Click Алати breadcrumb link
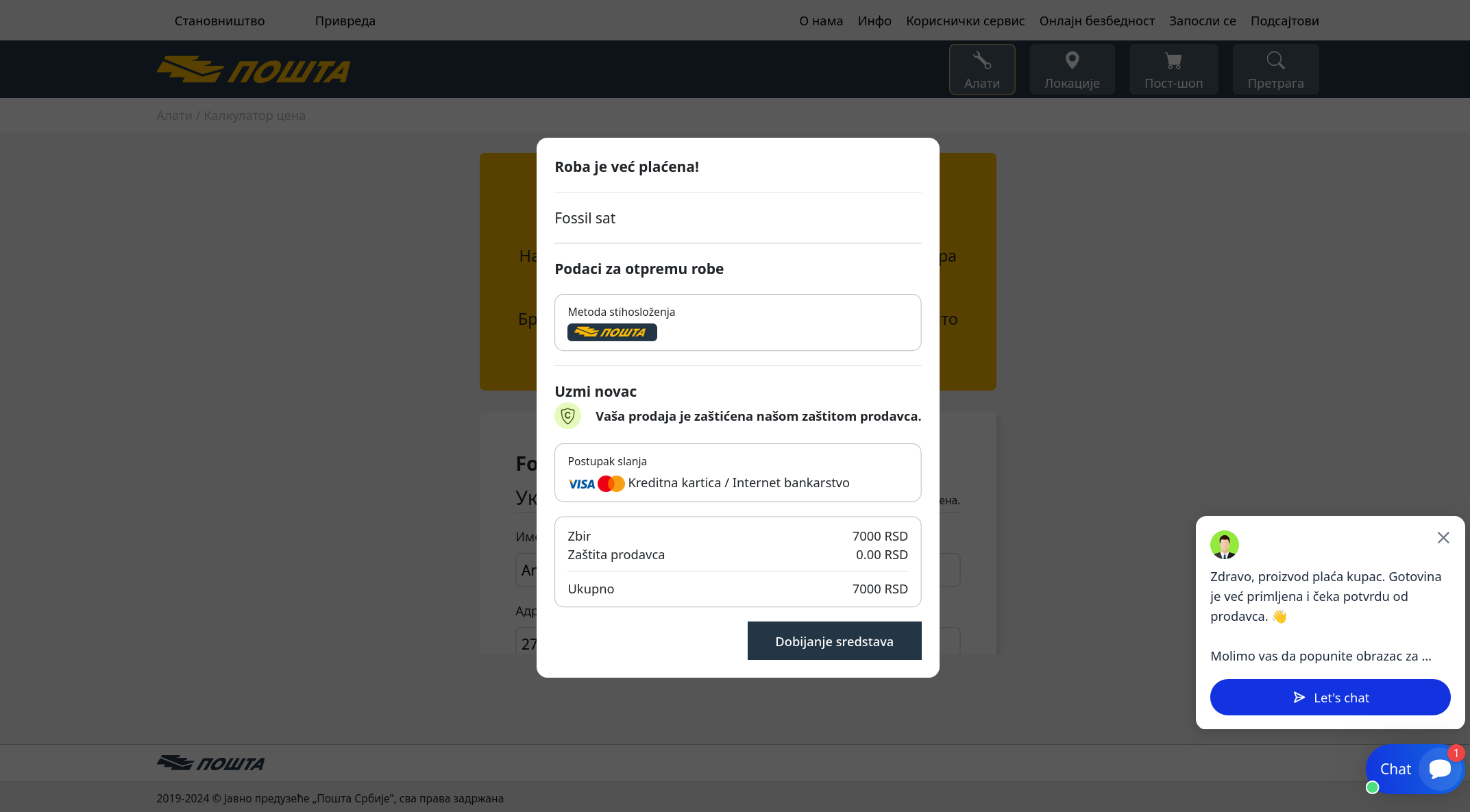Image resolution: width=1470 pixels, height=812 pixels. (x=174, y=115)
